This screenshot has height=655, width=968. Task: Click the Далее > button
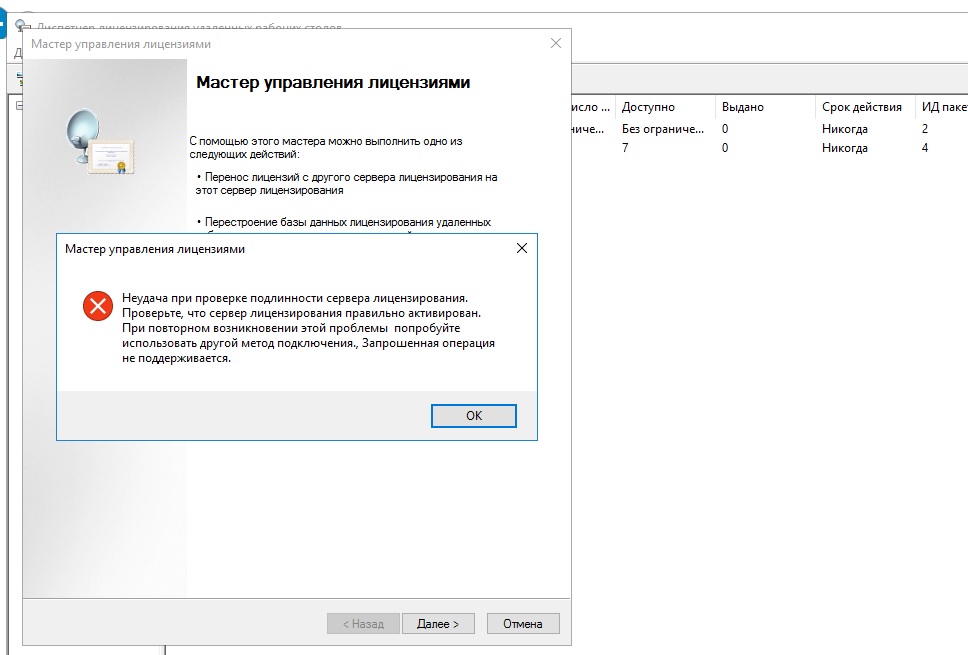pyautogui.click(x=438, y=624)
